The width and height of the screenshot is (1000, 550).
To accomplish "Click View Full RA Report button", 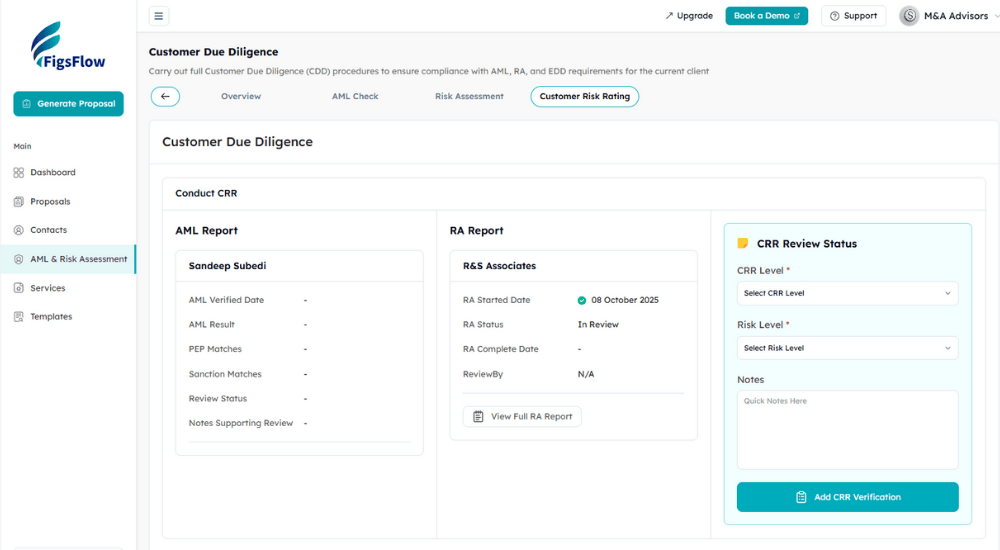I will [x=522, y=417].
